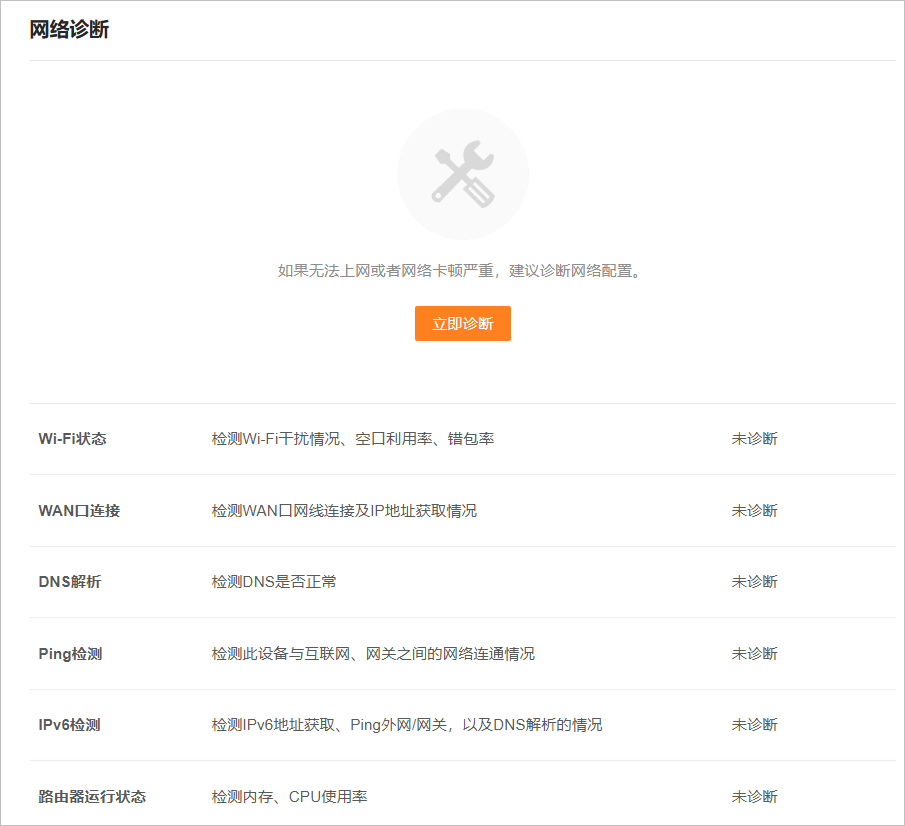The image size is (905, 826).
Task: Select the WAN口连接 row label
Action: 79,511
